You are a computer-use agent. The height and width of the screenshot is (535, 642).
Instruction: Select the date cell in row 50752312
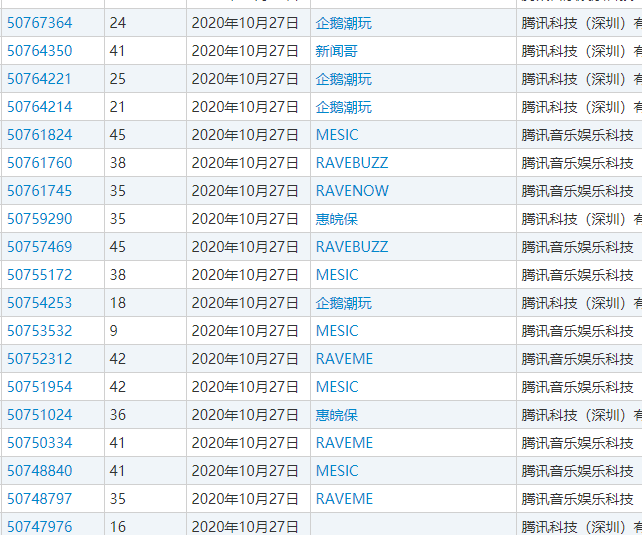click(x=249, y=359)
